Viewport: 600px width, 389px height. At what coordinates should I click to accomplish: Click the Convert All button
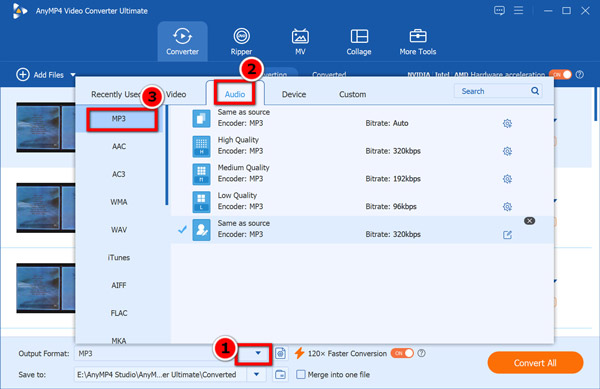pyautogui.click(x=535, y=363)
